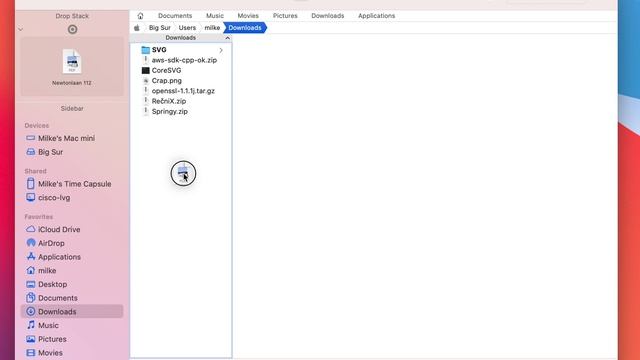Open Music in sidebar favorites
This screenshot has width=640, height=360.
(48, 325)
